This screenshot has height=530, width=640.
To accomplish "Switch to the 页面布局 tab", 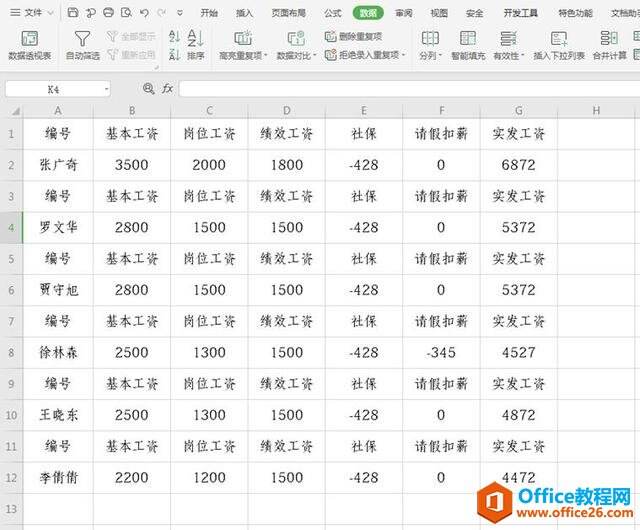I will [289, 13].
